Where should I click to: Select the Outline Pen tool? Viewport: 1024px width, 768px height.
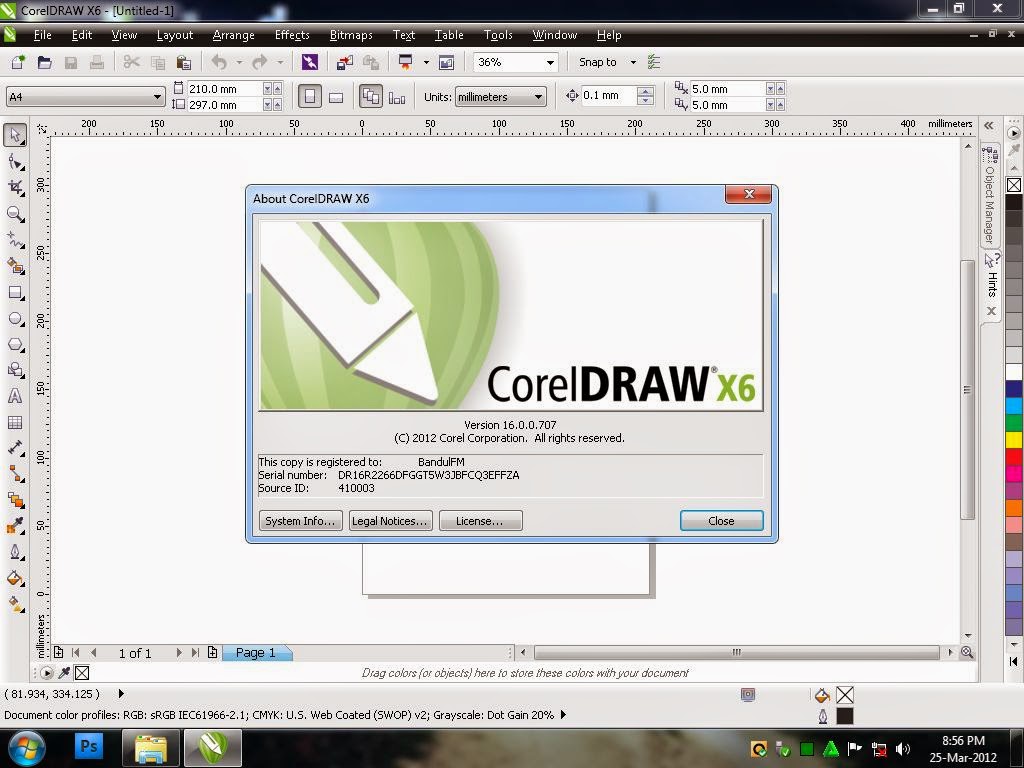pos(15,552)
